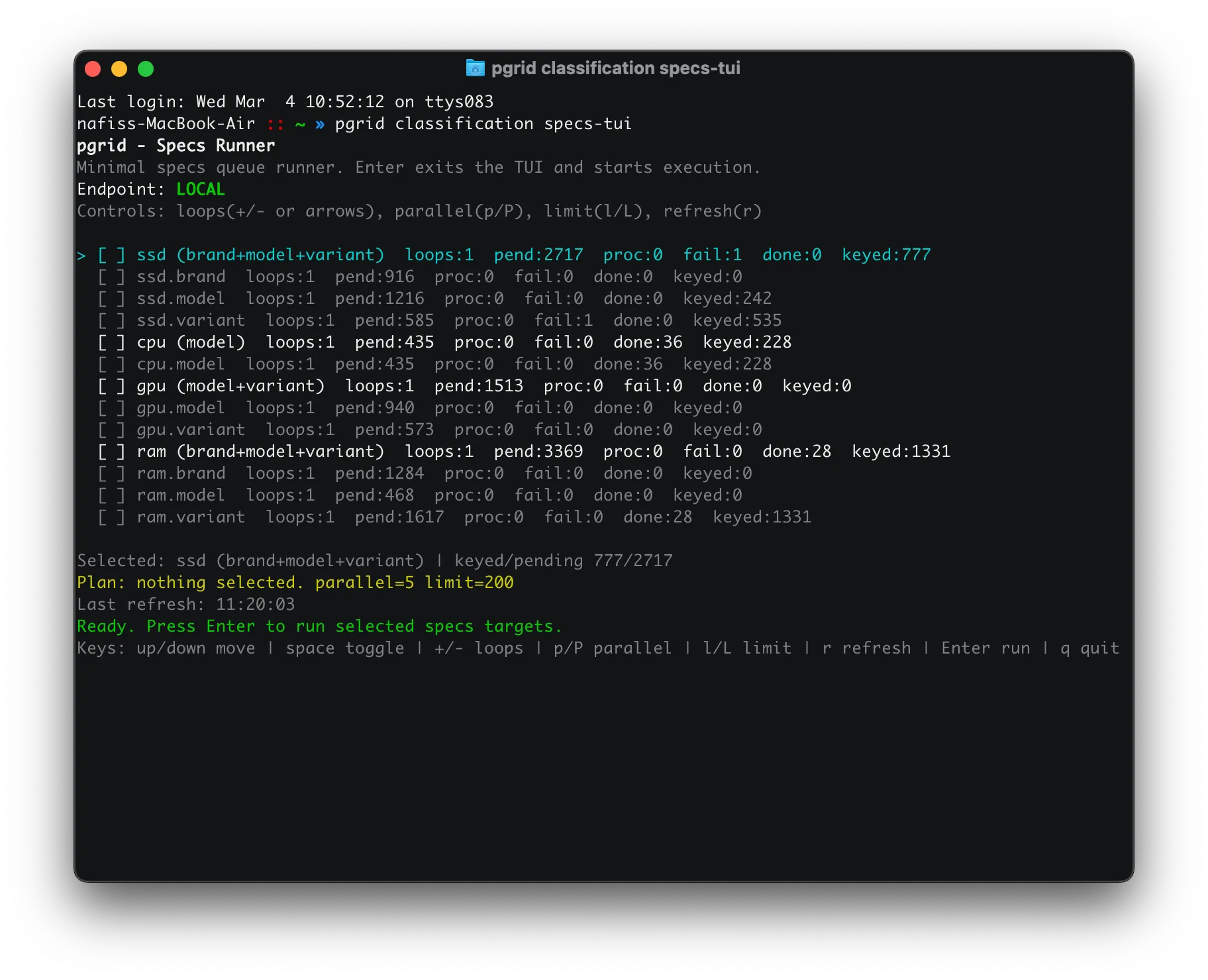Screen dimensions: 1208x980
Task: Click the yellow minimize window button
Action: click(119, 69)
